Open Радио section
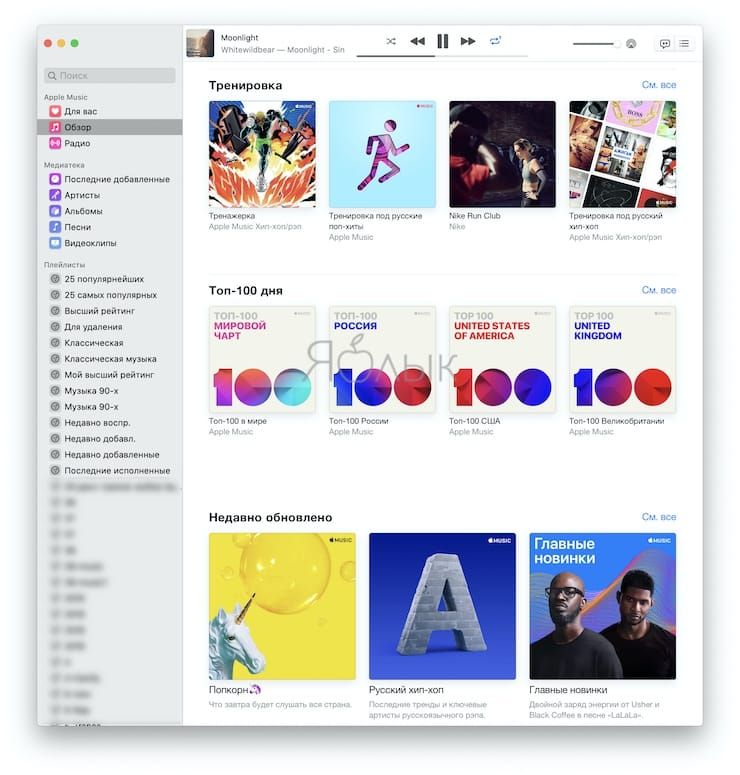 coord(110,143)
